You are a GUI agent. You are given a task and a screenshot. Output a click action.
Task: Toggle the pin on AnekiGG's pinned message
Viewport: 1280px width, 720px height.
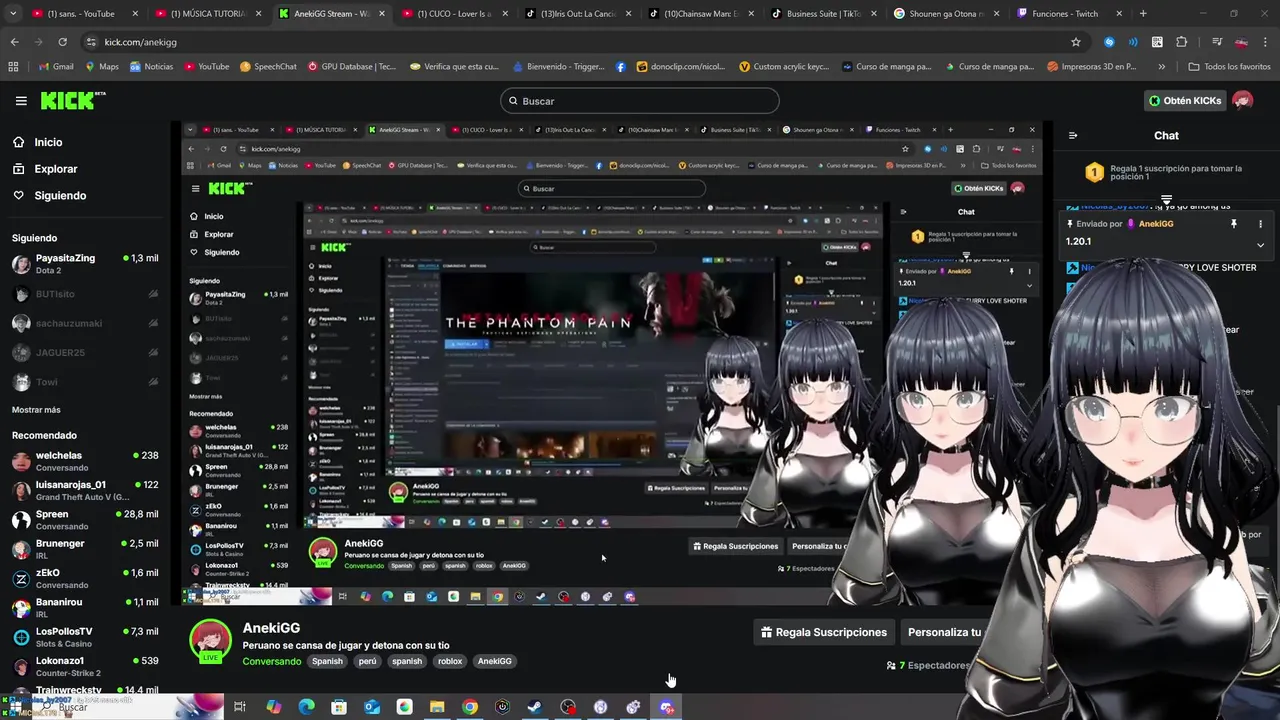[1233, 224]
